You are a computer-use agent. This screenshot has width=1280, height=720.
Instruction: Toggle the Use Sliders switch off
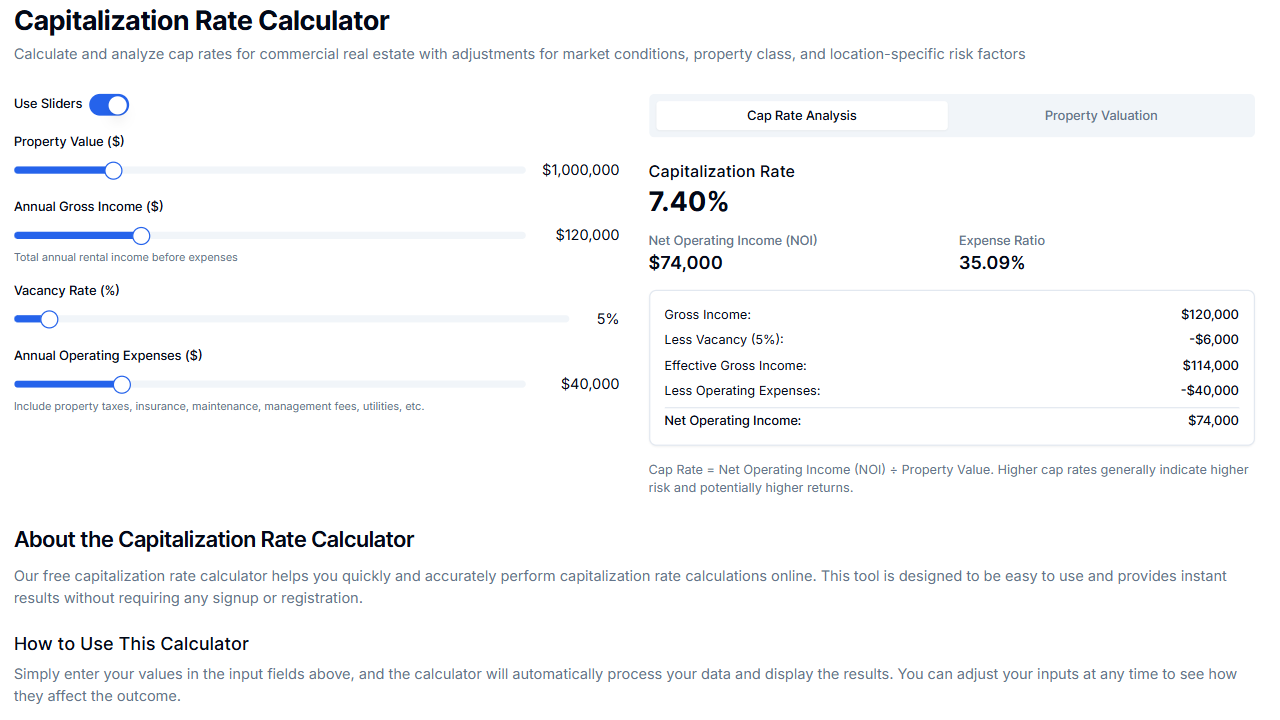click(x=109, y=104)
